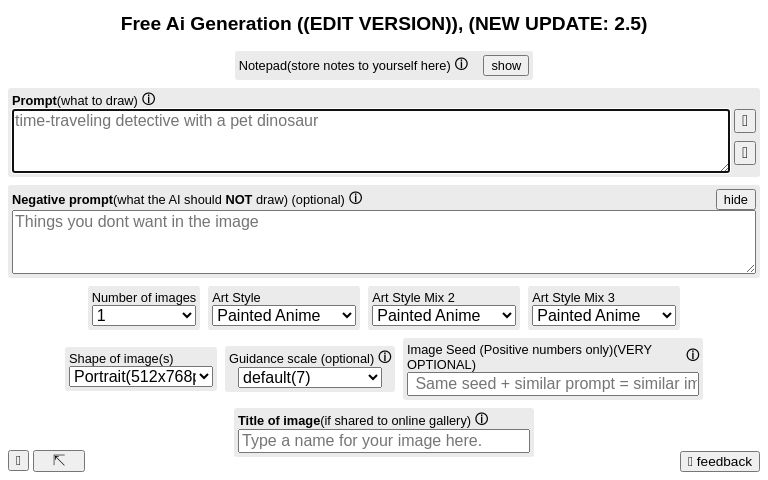This screenshot has height=480, width=768.
Task: Open the Number of images dropdown
Action: click(144, 315)
